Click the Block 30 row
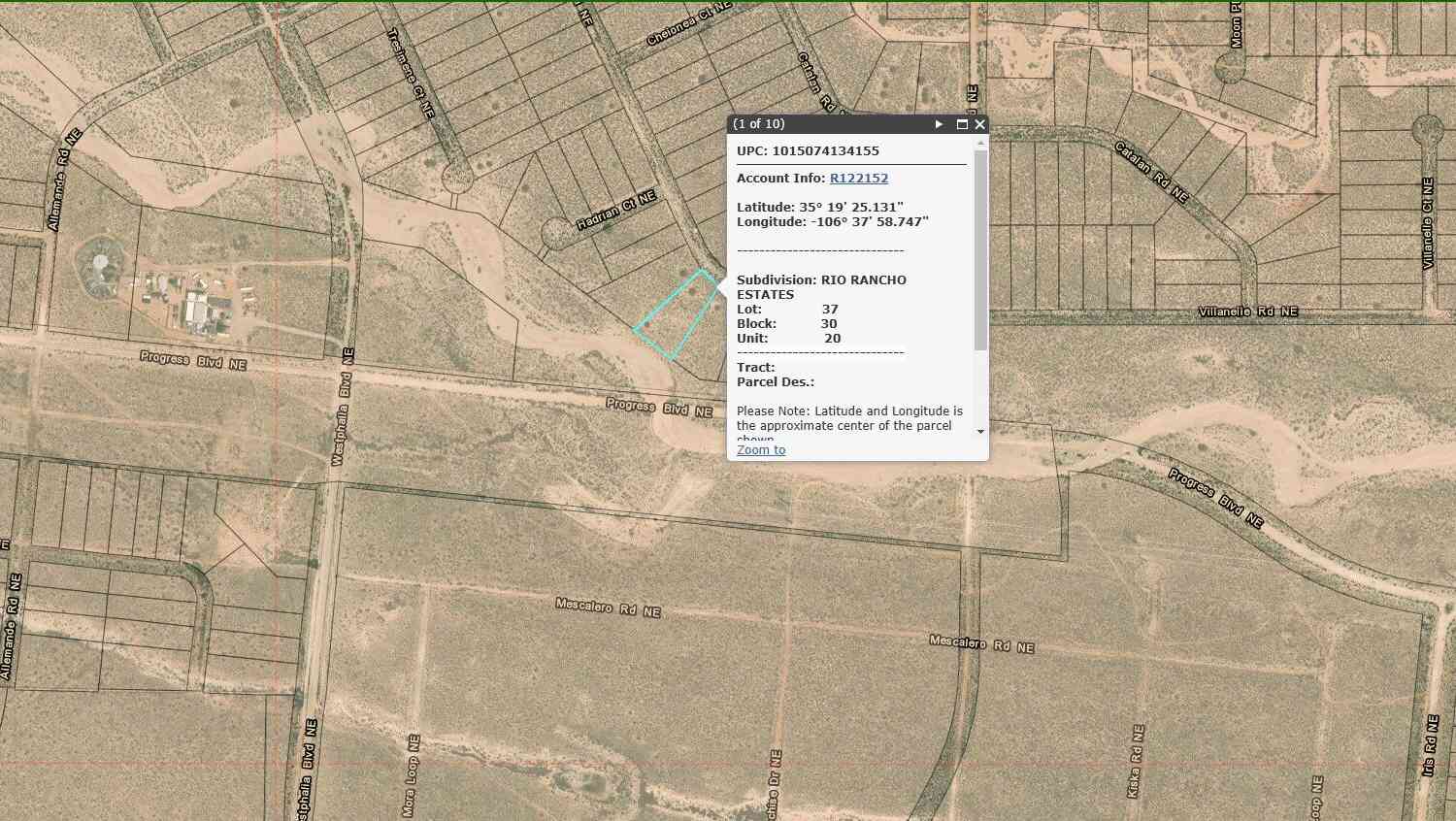The image size is (1456, 821). [x=787, y=324]
